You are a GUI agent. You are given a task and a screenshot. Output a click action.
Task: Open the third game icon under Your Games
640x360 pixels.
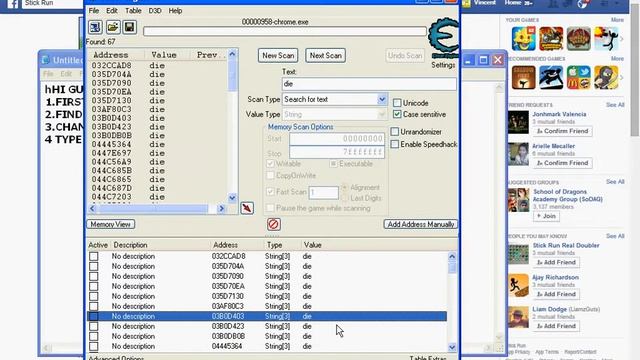(x=578, y=39)
